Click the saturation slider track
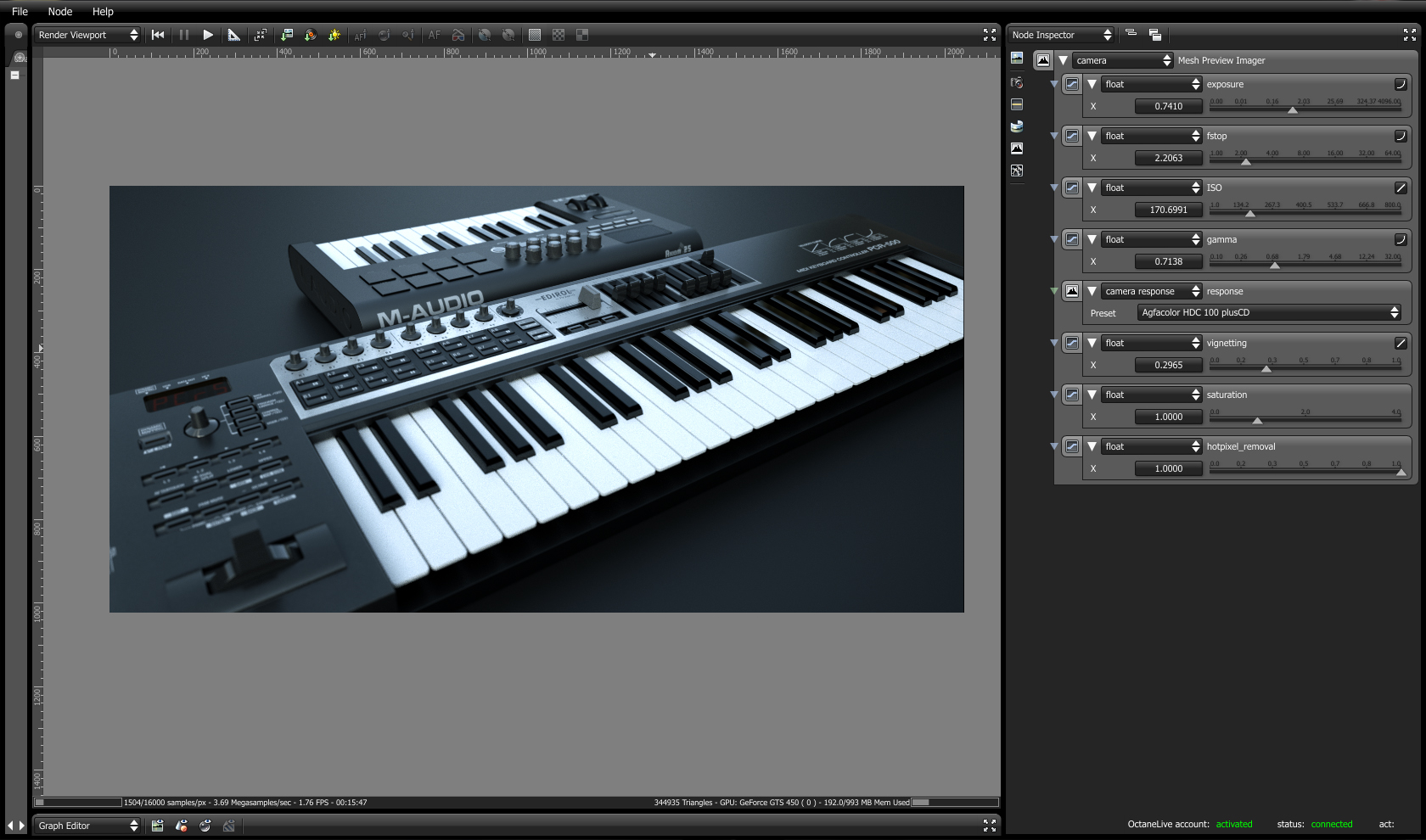The height and width of the screenshot is (840, 1426). click(x=1305, y=418)
